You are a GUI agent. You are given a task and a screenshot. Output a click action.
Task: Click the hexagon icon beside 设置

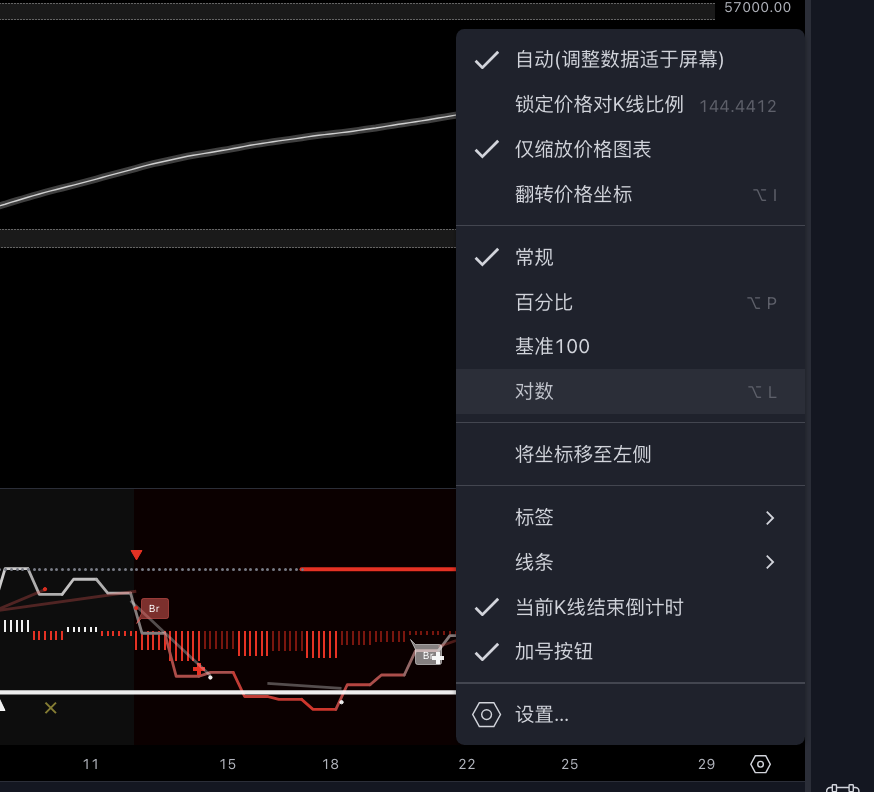486,715
